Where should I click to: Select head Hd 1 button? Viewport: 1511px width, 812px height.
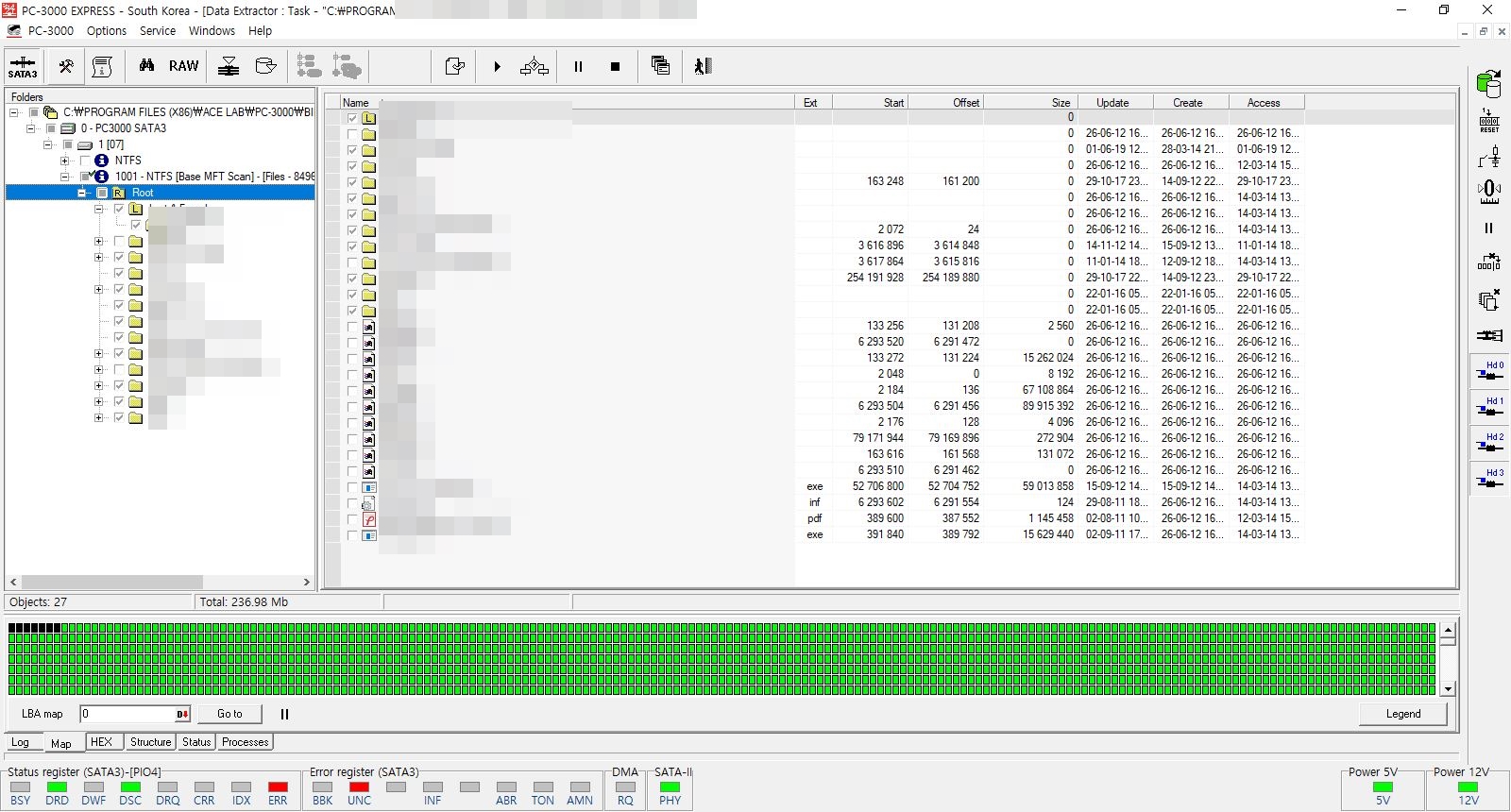1489,408
